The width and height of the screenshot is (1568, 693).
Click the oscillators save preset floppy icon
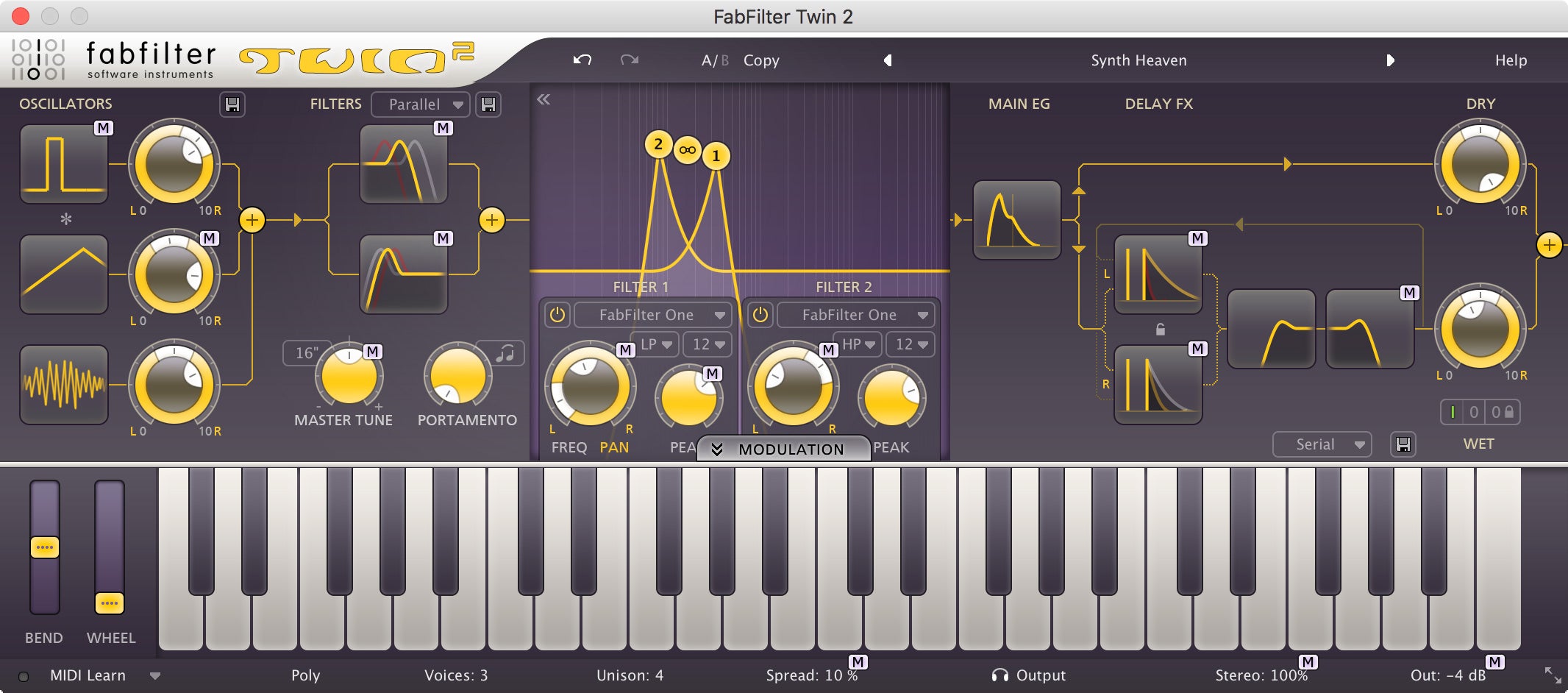[232, 104]
